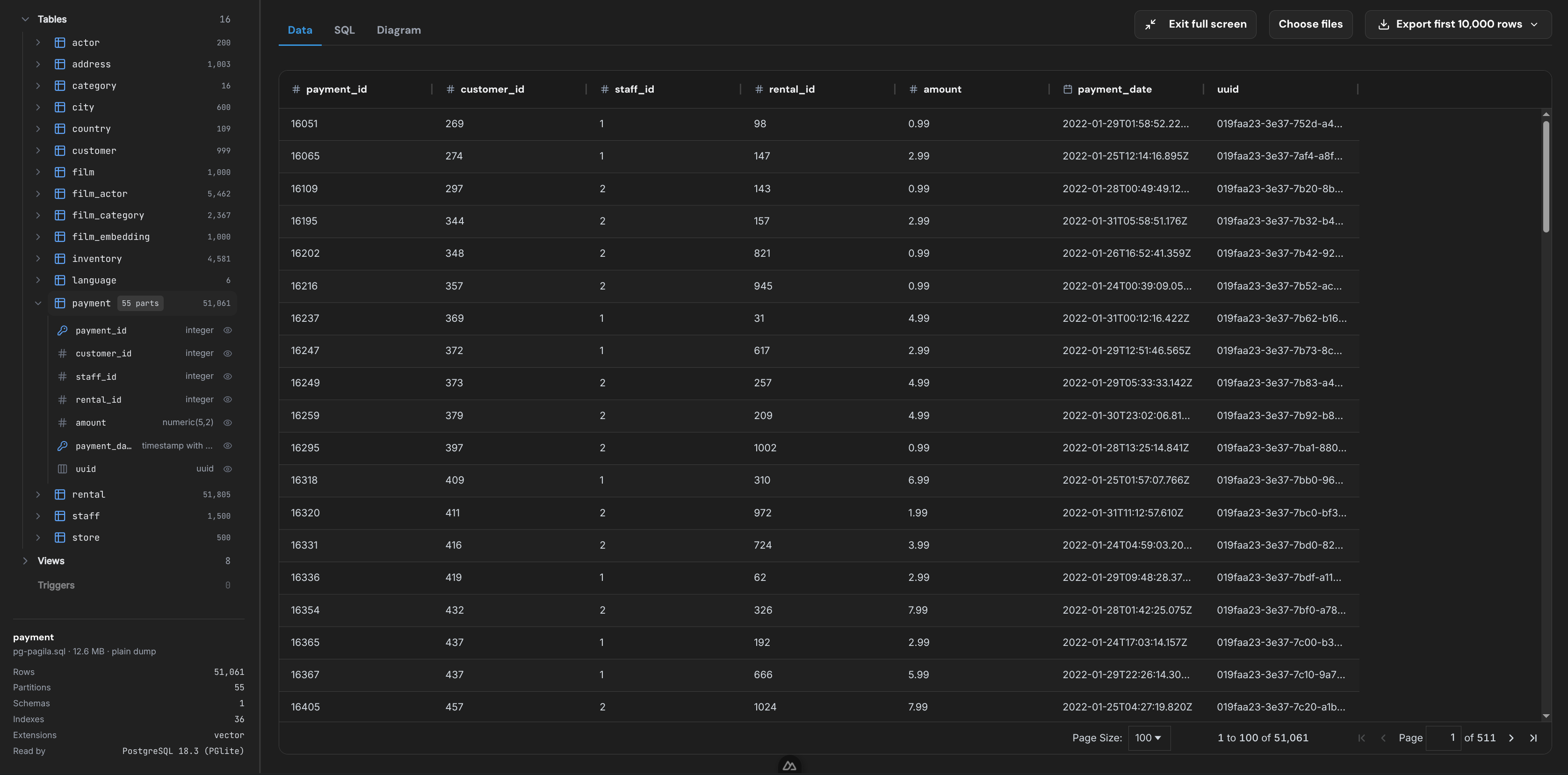1568x775 pixels.
Task: Toggle visibility of uuid column
Action: (228, 469)
